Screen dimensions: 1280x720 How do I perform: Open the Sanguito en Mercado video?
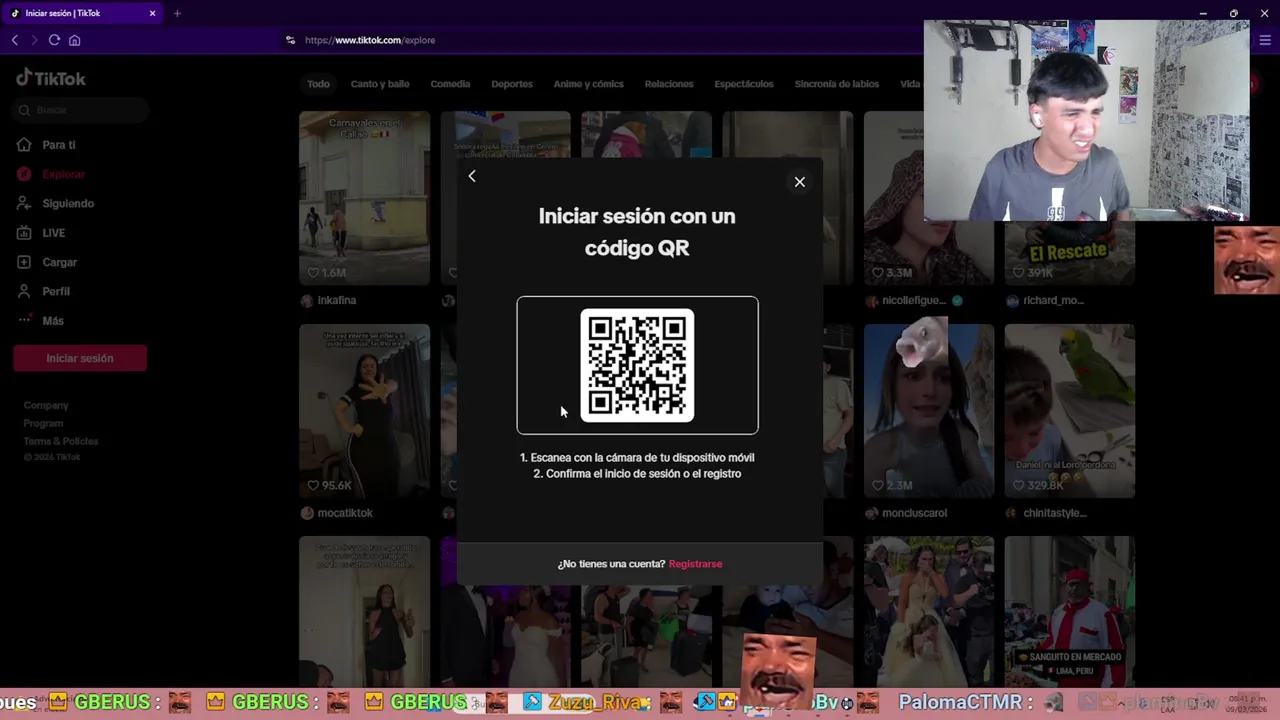click(x=1070, y=611)
